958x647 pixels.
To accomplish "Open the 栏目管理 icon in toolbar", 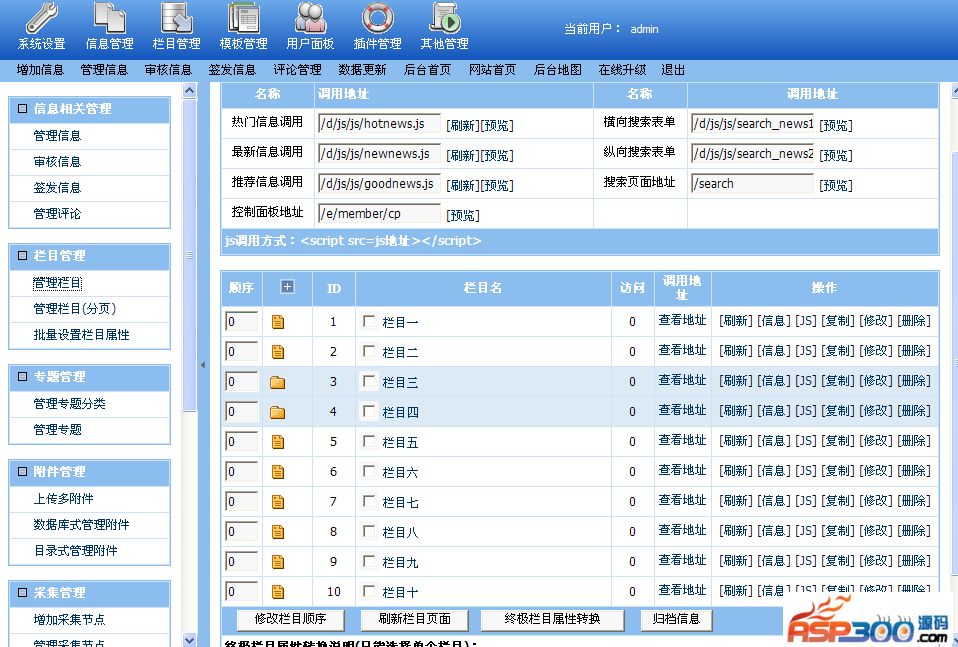I will click(176, 18).
